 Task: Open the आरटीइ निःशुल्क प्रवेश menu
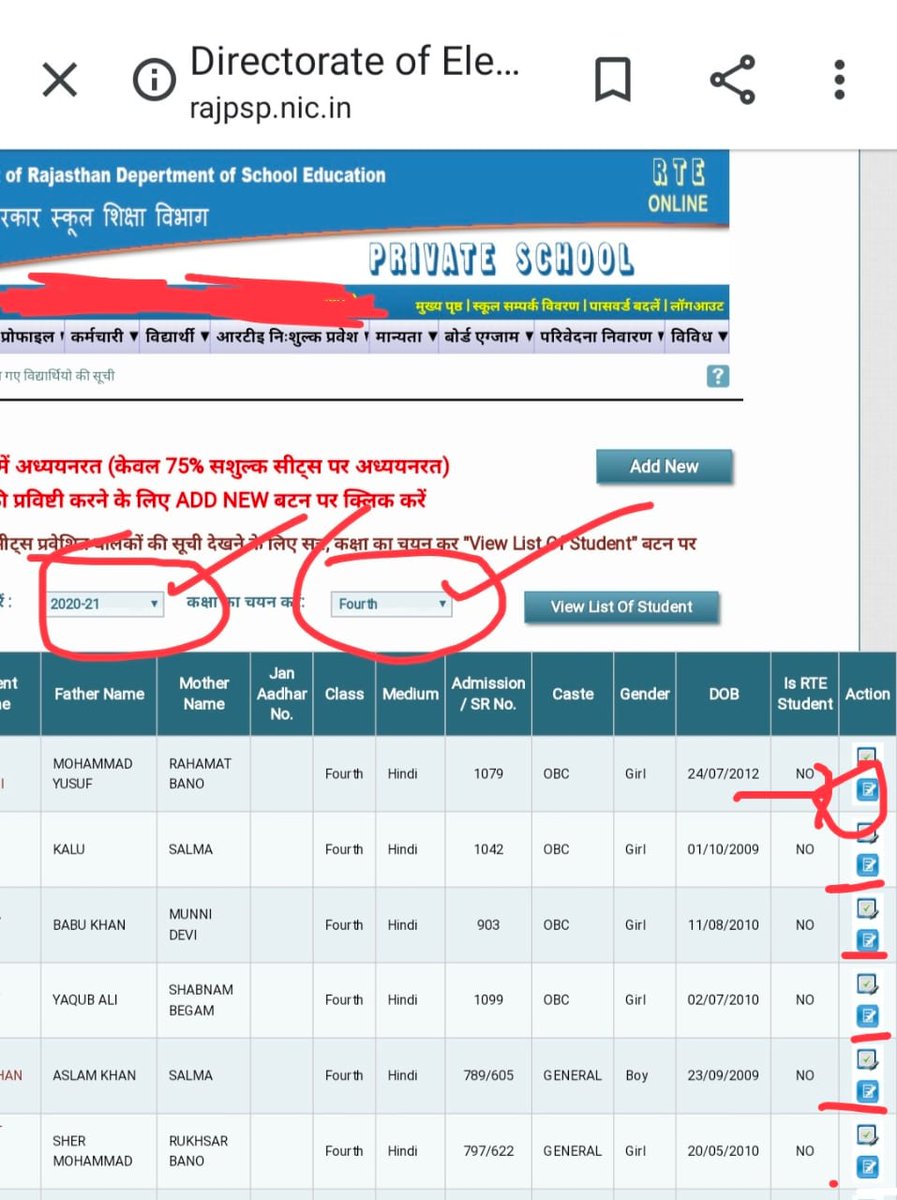click(291, 337)
